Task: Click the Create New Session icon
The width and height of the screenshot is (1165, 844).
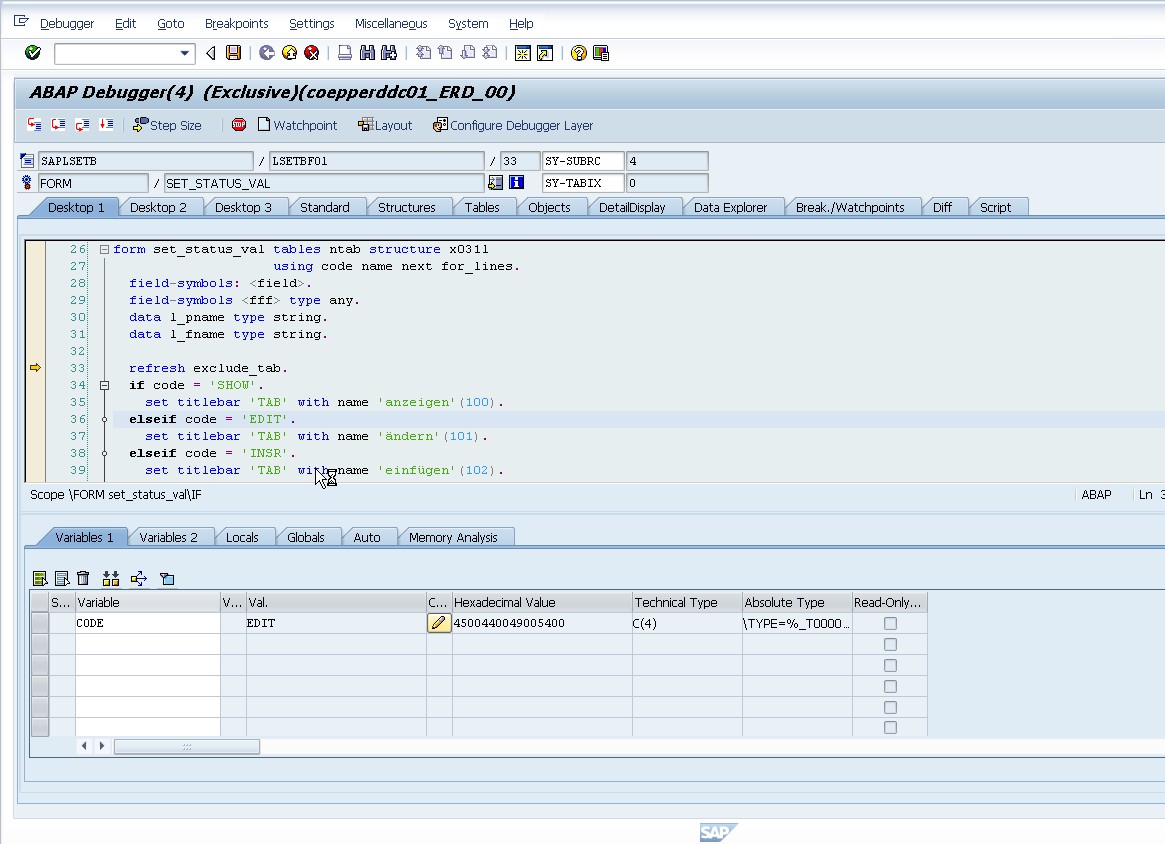Action: tap(523, 53)
